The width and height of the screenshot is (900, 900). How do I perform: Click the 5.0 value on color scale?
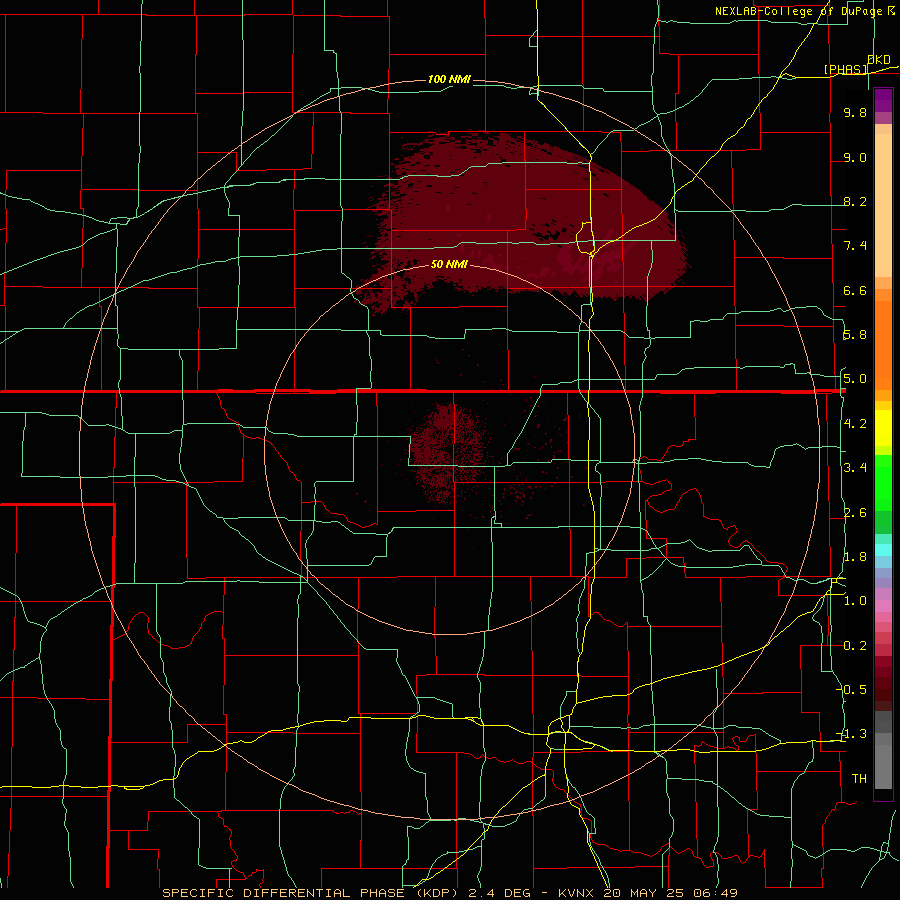click(x=855, y=379)
